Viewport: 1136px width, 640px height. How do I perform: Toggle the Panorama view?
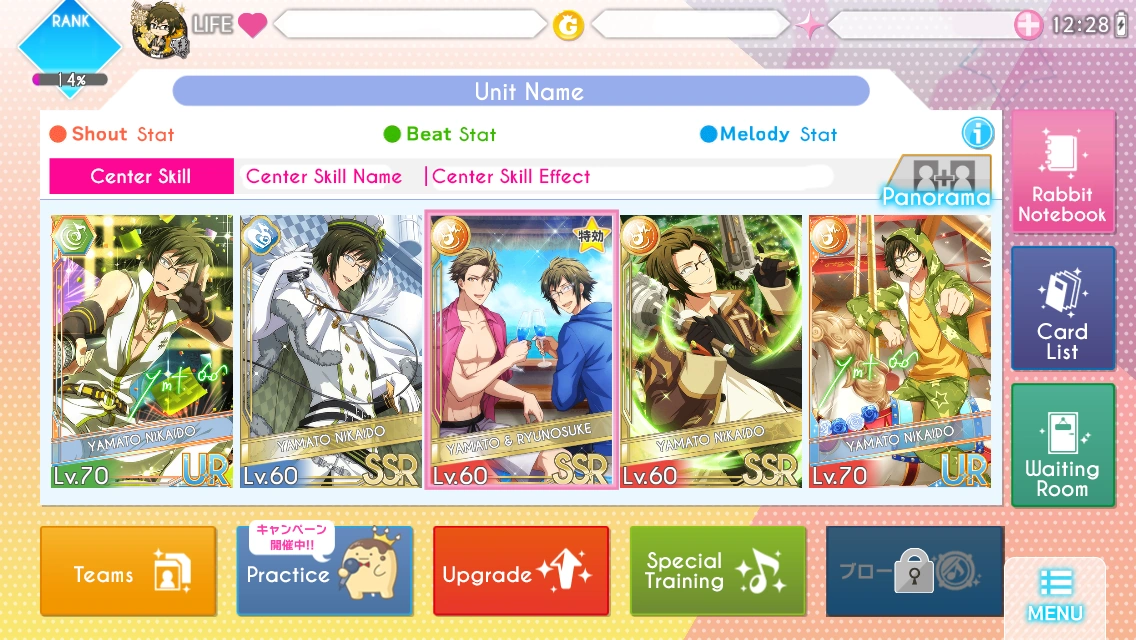[x=937, y=181]
